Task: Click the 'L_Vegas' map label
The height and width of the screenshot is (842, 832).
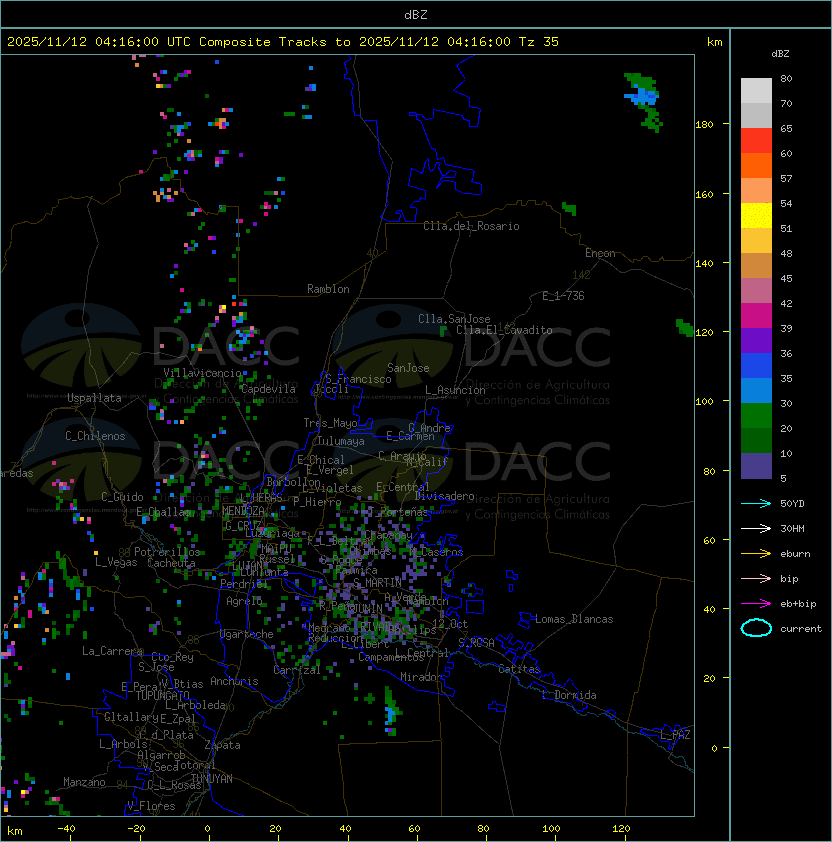Action: (116, 562)
